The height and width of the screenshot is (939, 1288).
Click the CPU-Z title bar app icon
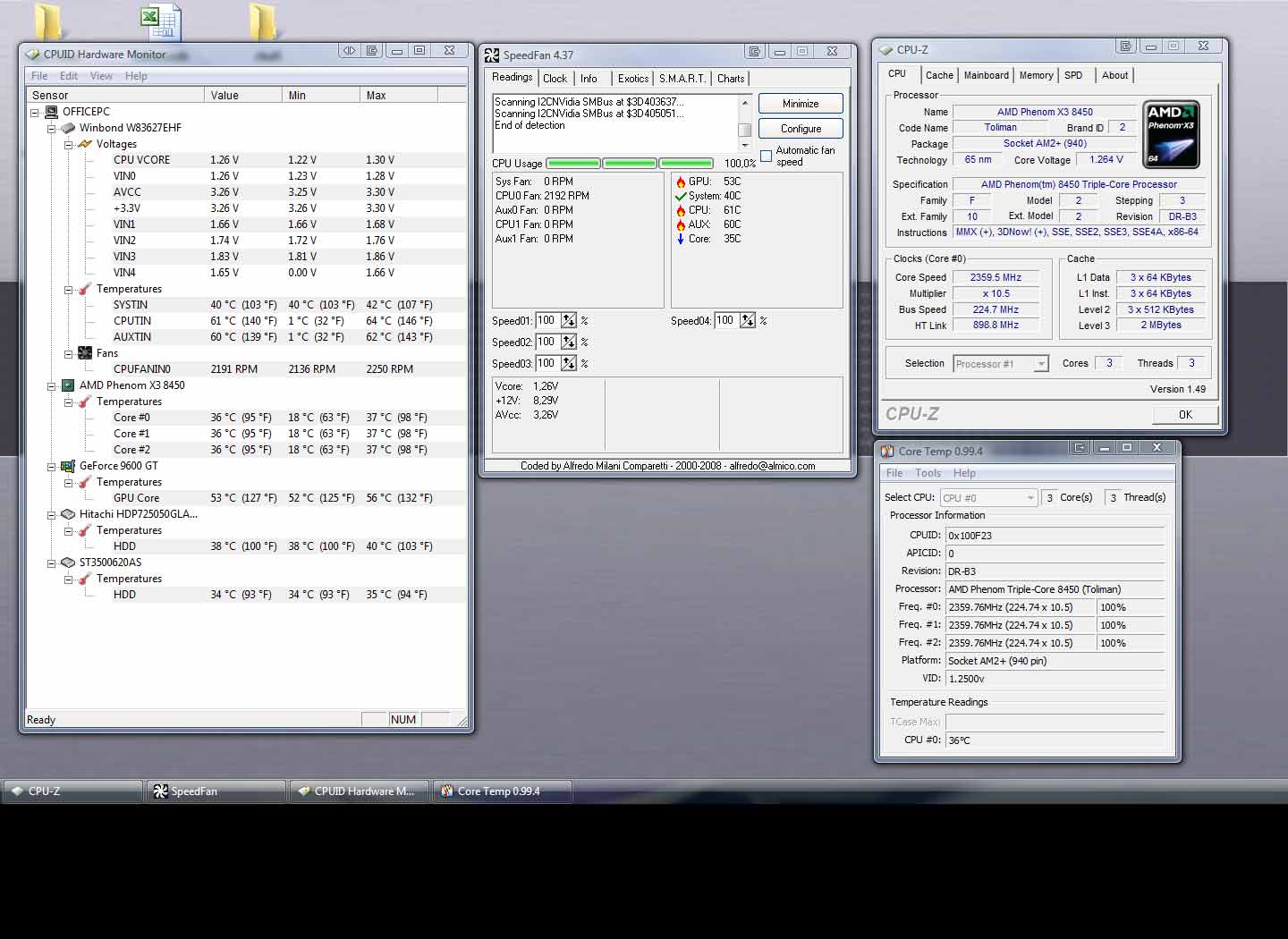[x=886, y=50]
